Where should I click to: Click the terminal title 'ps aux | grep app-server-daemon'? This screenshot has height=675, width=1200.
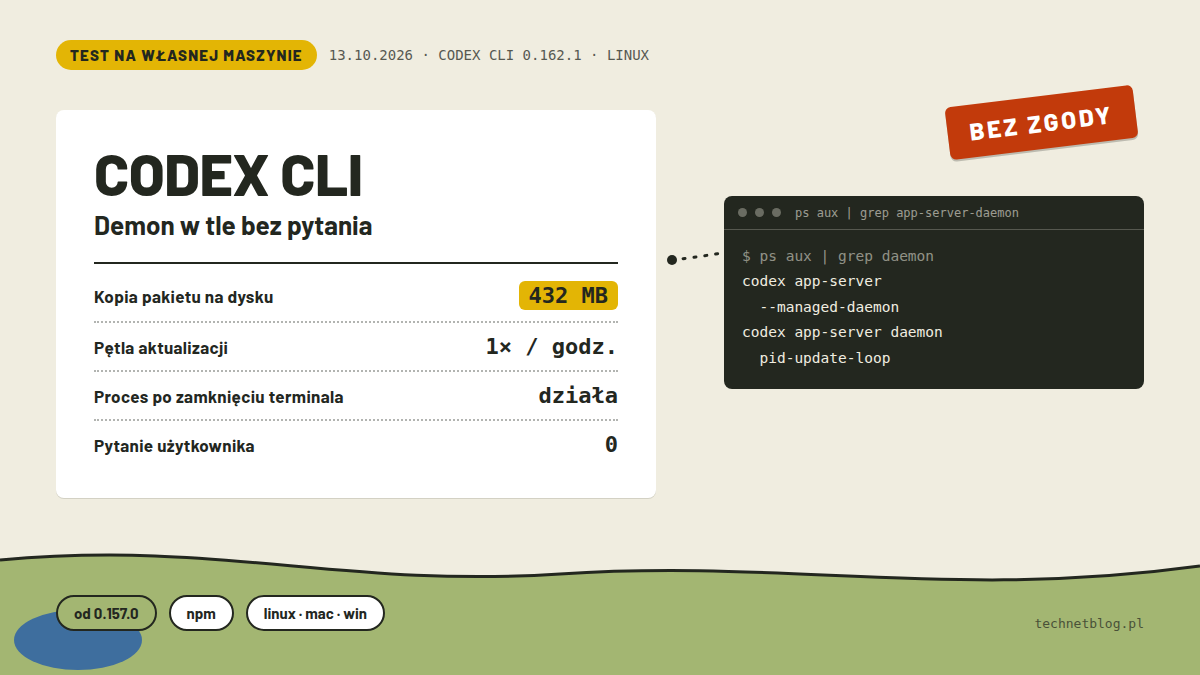[x=907, y=213]
